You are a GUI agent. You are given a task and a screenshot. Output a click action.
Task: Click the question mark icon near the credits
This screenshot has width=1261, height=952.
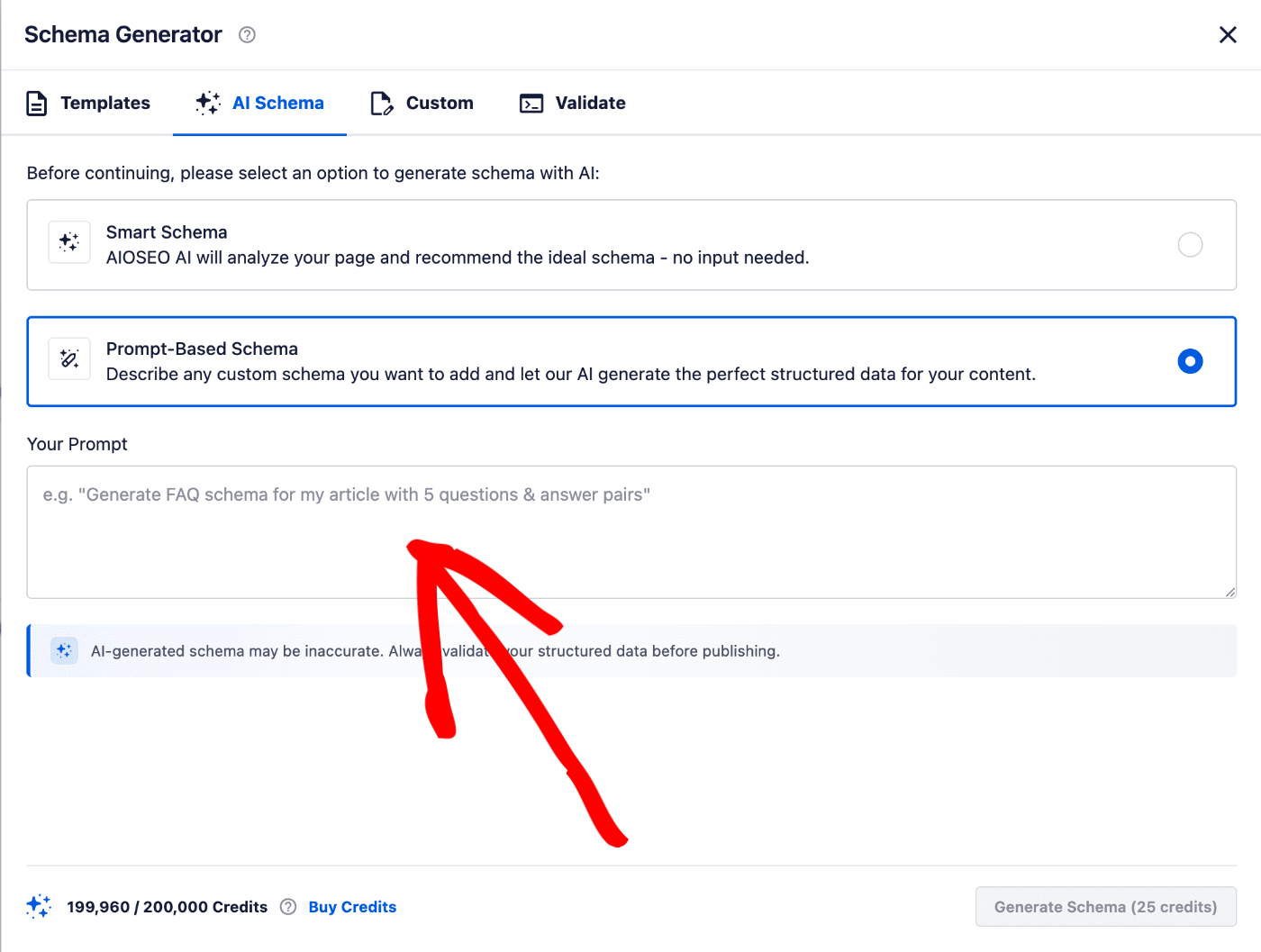point(287,907)
